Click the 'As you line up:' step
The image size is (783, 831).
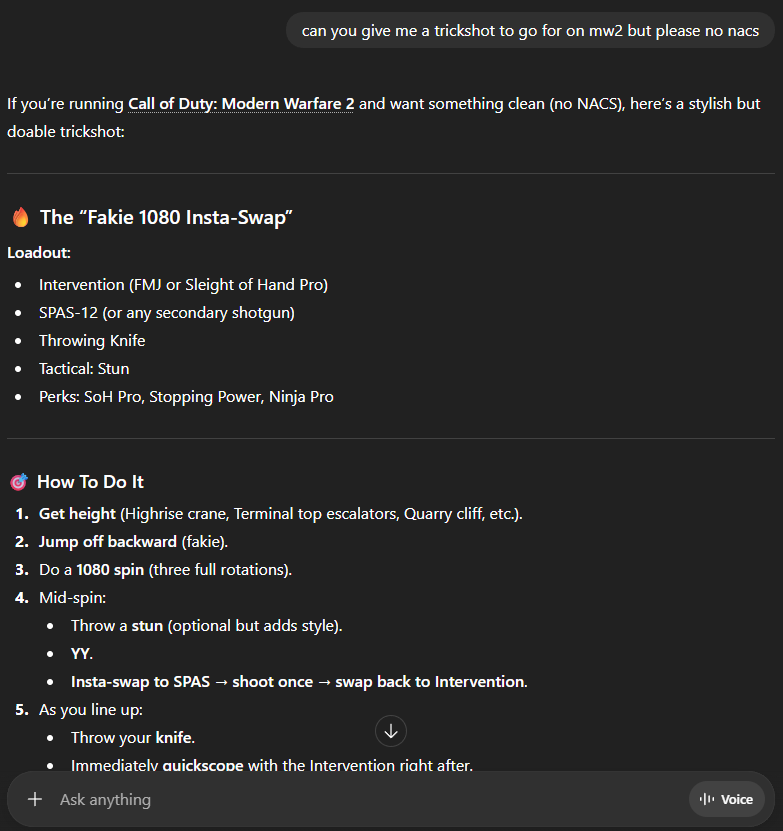click(91, 710)
